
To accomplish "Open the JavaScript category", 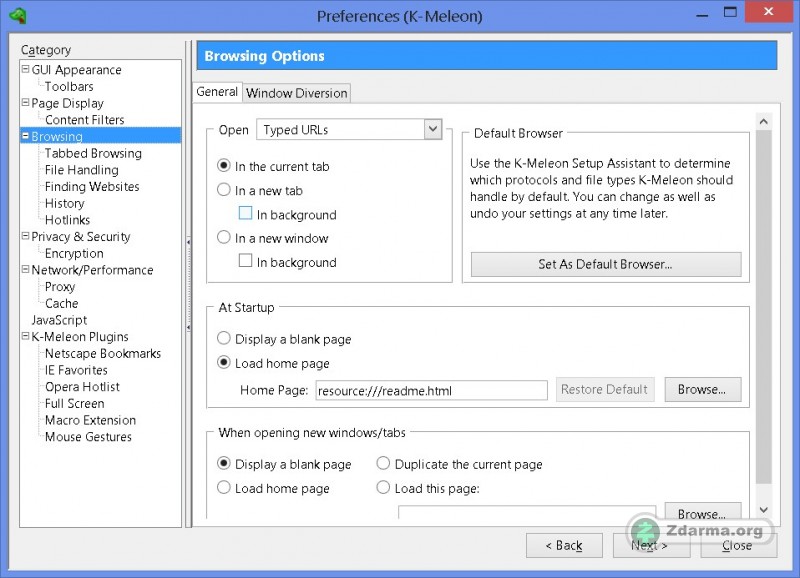I will pyautogui.click(x=59, y=320).
